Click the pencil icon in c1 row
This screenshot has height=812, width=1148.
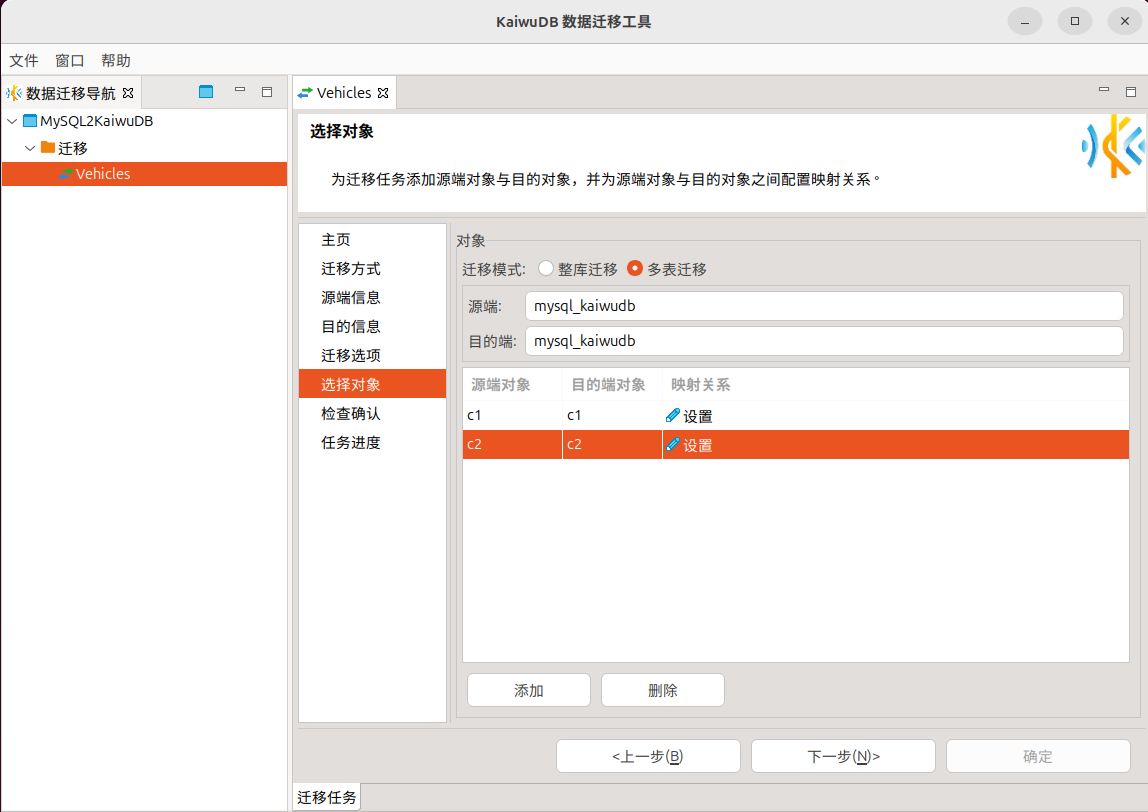[x=672, y=415]
